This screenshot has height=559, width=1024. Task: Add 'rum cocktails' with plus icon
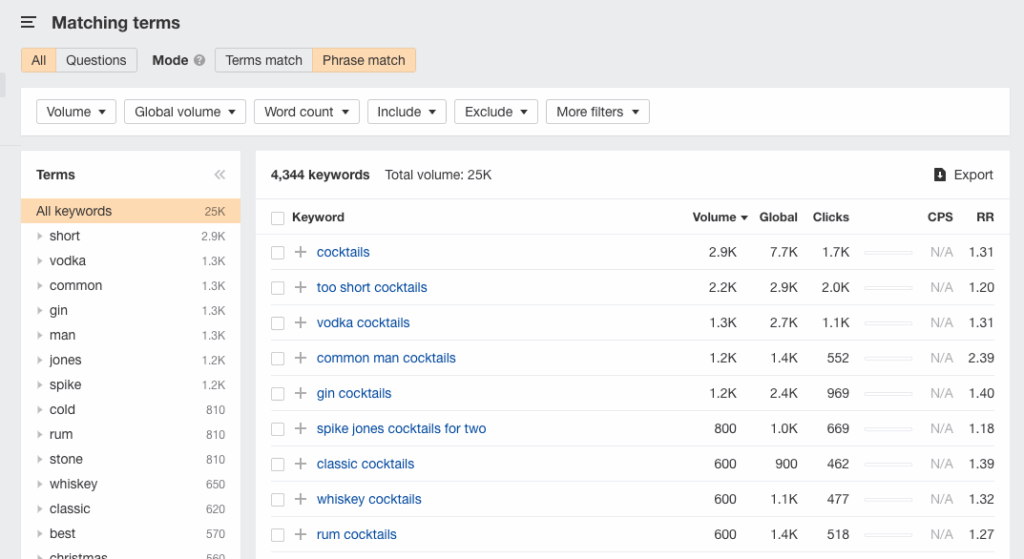click(300, 534)
